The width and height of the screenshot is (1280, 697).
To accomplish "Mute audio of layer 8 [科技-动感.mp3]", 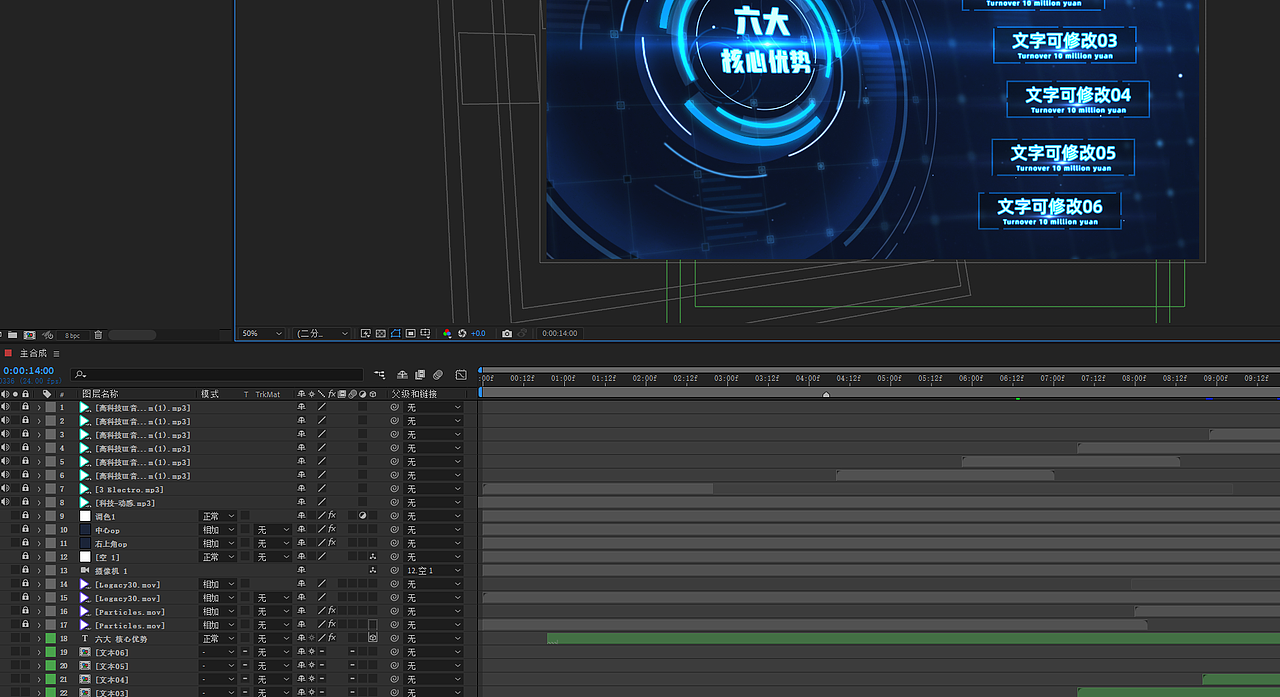I will (x=5, y=503).
